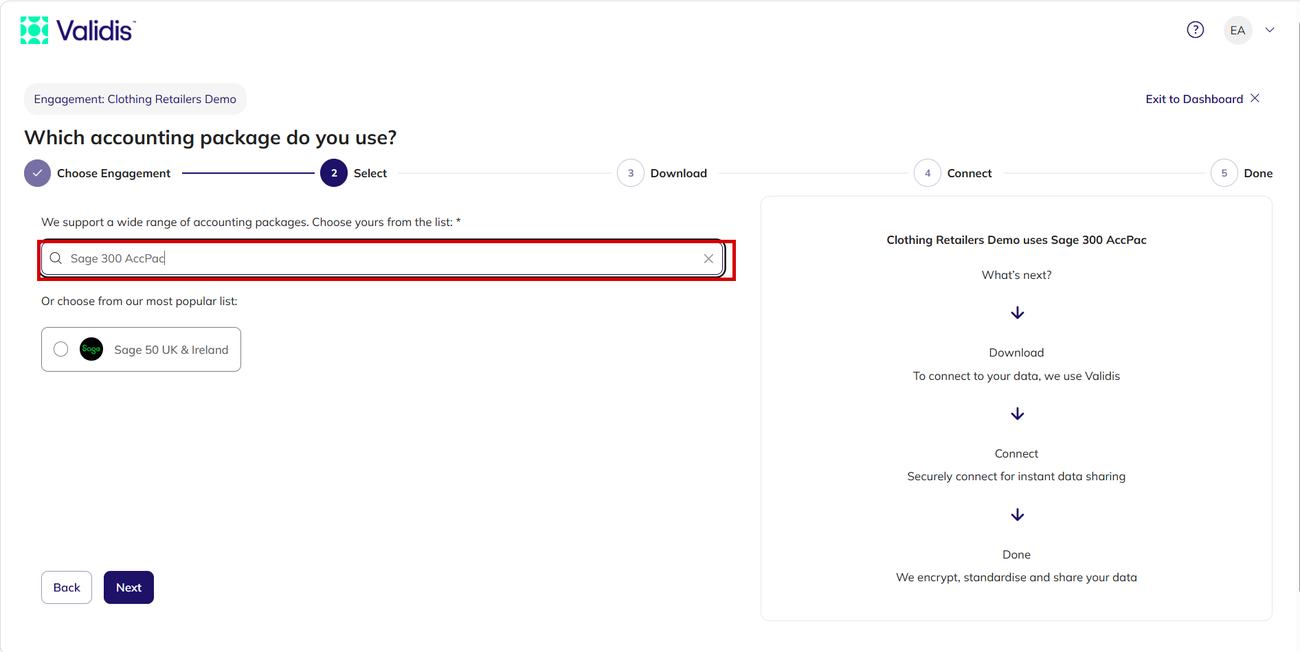Click step 5 Done circle

pyautogui.click(x=1224, y=173)
